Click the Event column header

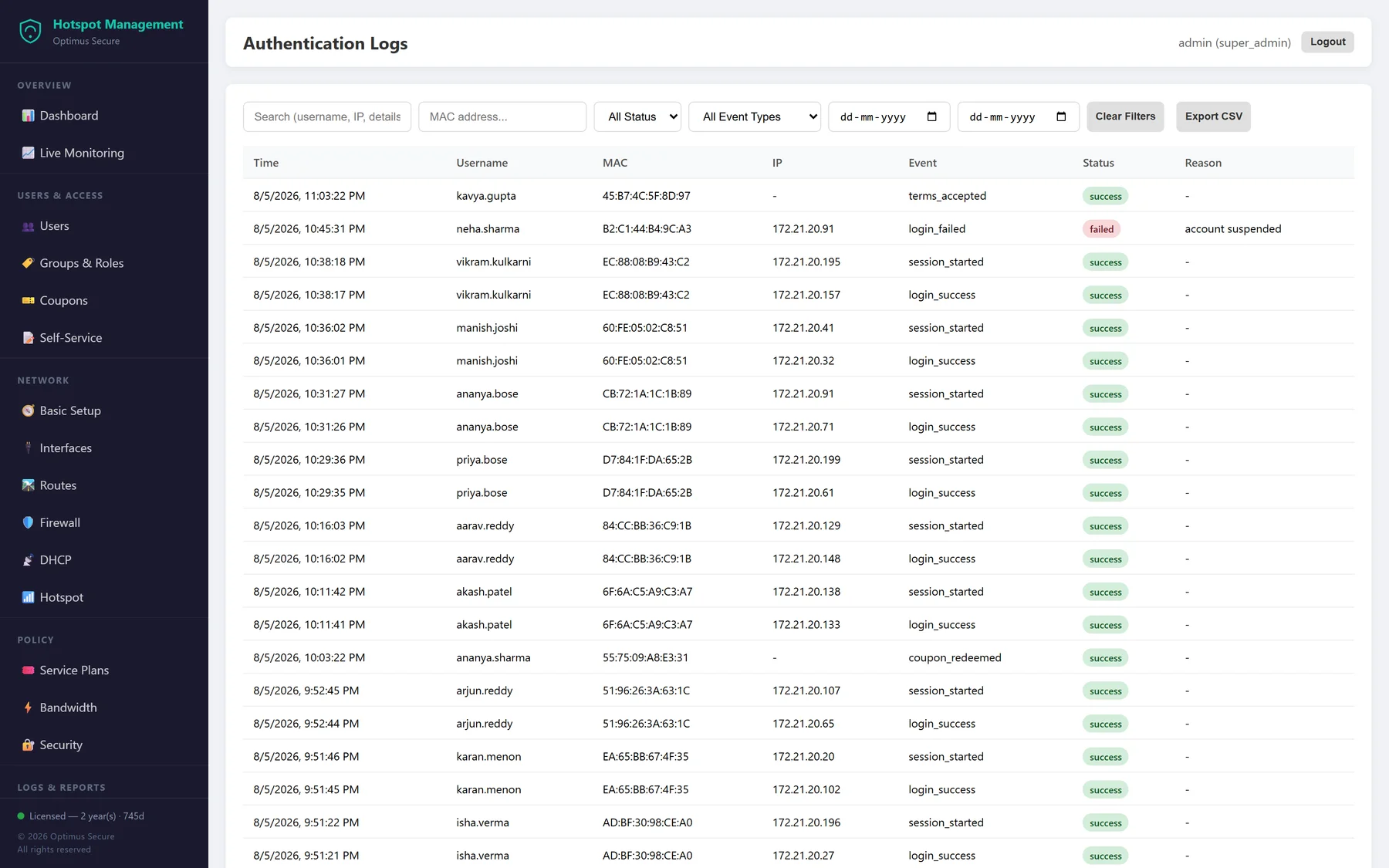point(922,163)
